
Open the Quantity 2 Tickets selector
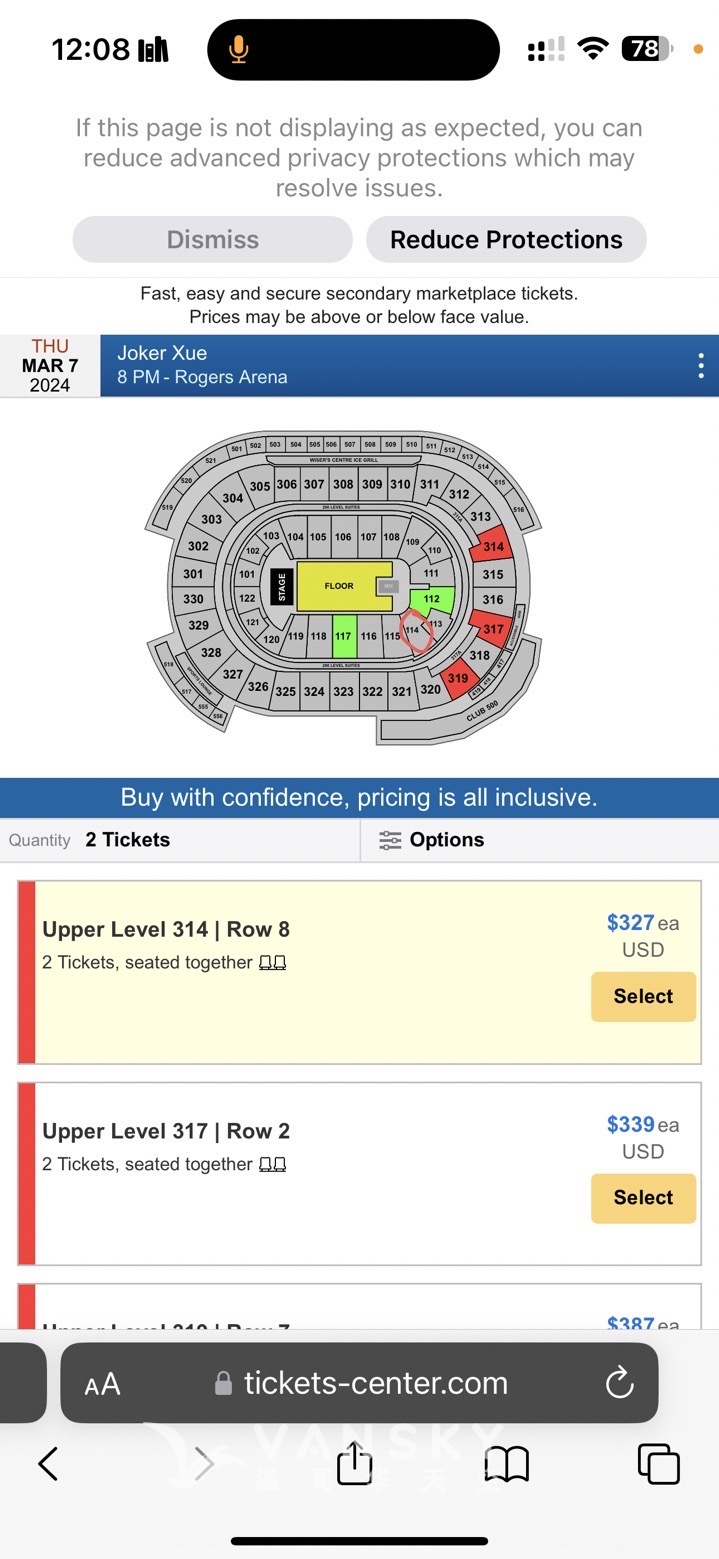pyautogui.click(x=127, y=840)
